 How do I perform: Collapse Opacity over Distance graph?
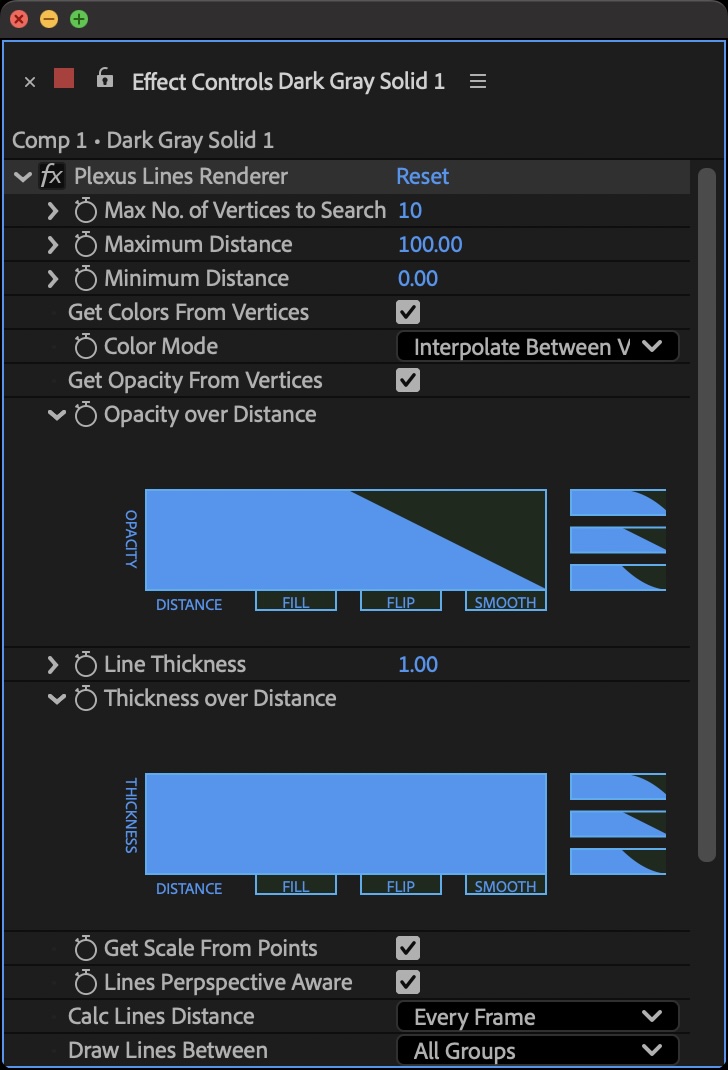click(57, 415)
